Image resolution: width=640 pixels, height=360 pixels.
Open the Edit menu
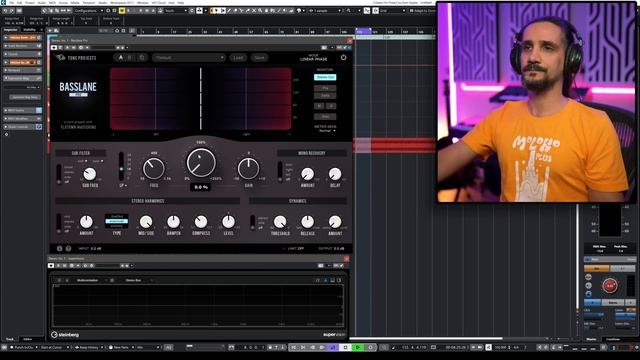(20, 2)
